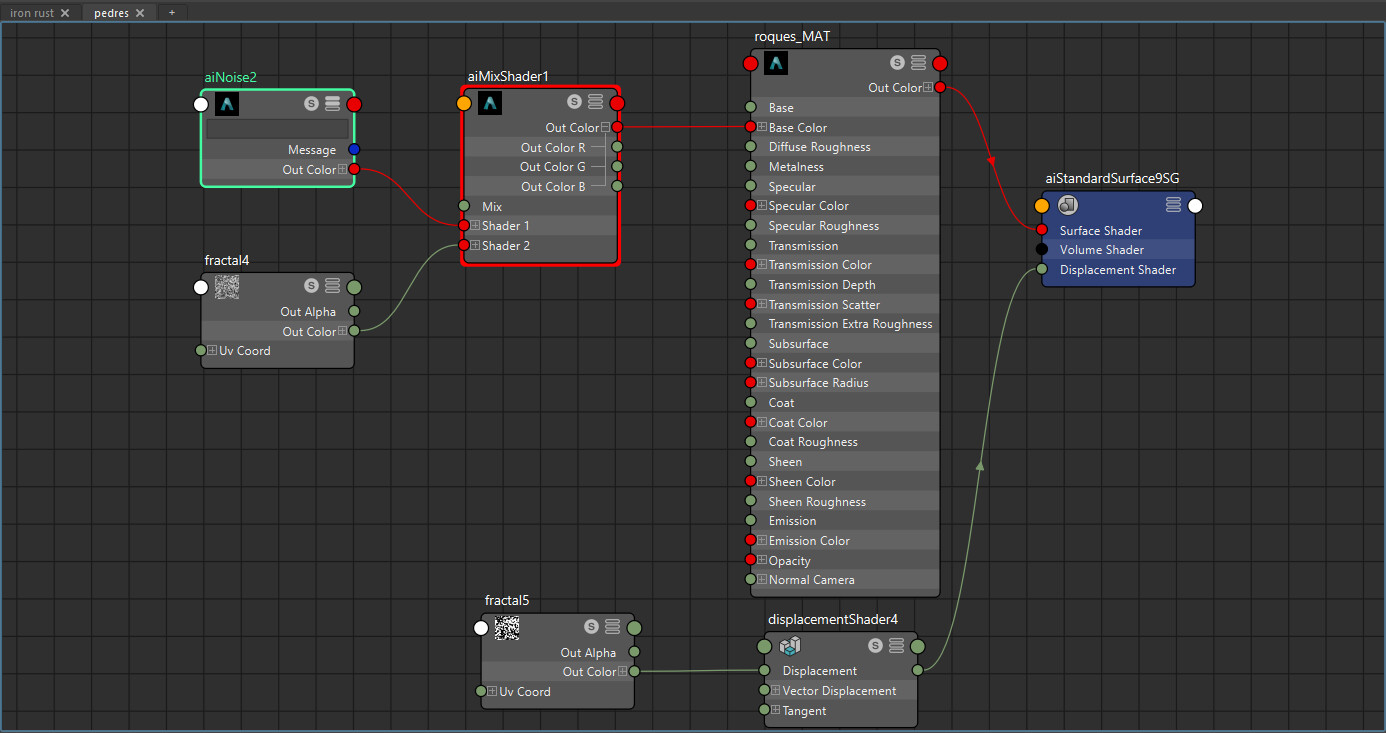The image size is (1386, 733).
Task: Click the displacement shader icon on displacementShader4
Action: 790,646
